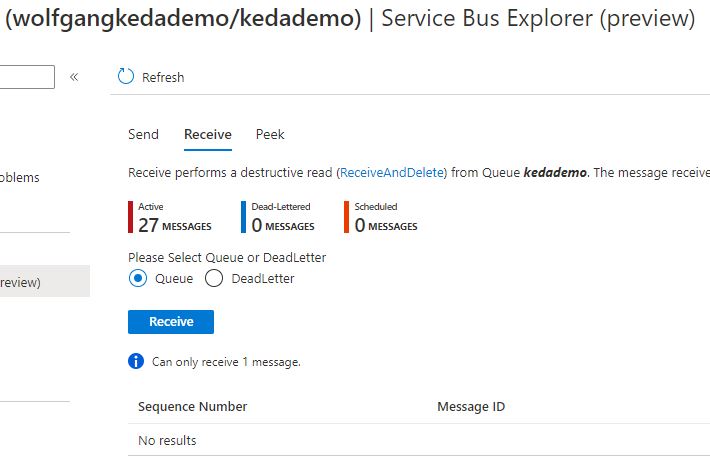710x461 pixels.
Task: Select the DeadLetter radio button
Action: click(x=214, y=278)
